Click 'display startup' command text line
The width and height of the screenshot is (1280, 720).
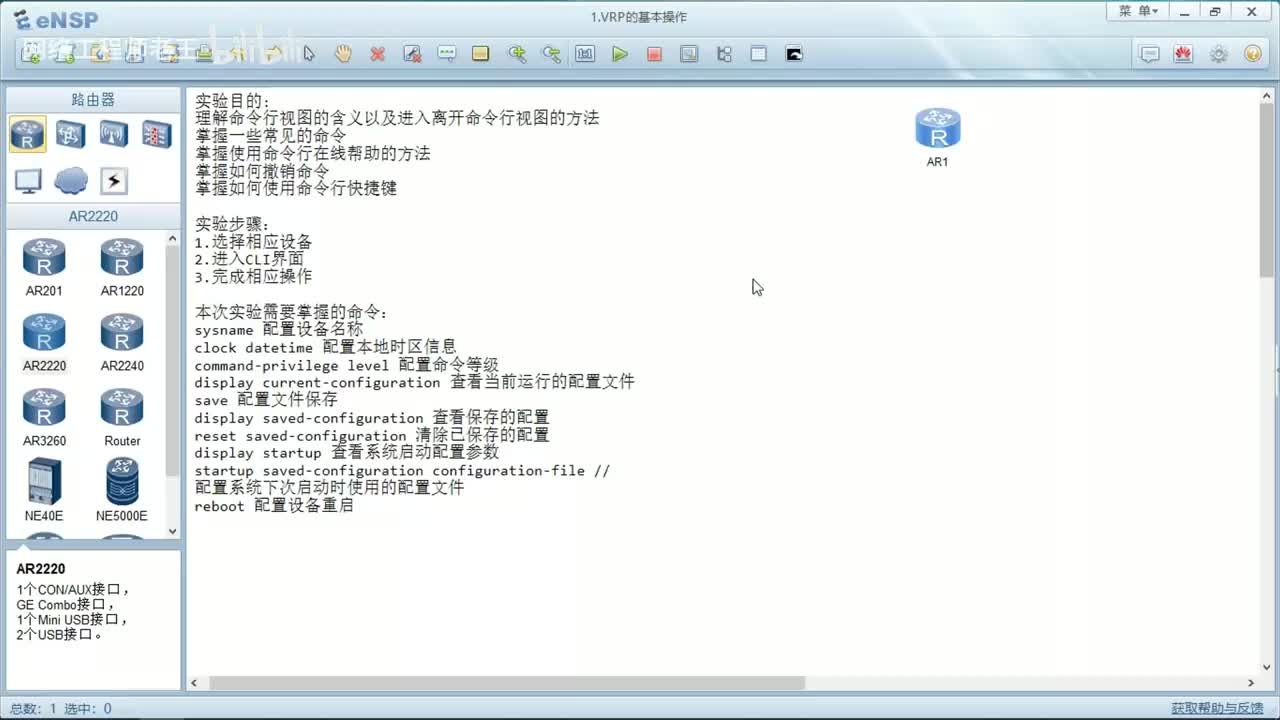pyautogui.click(x=346, y=453)
